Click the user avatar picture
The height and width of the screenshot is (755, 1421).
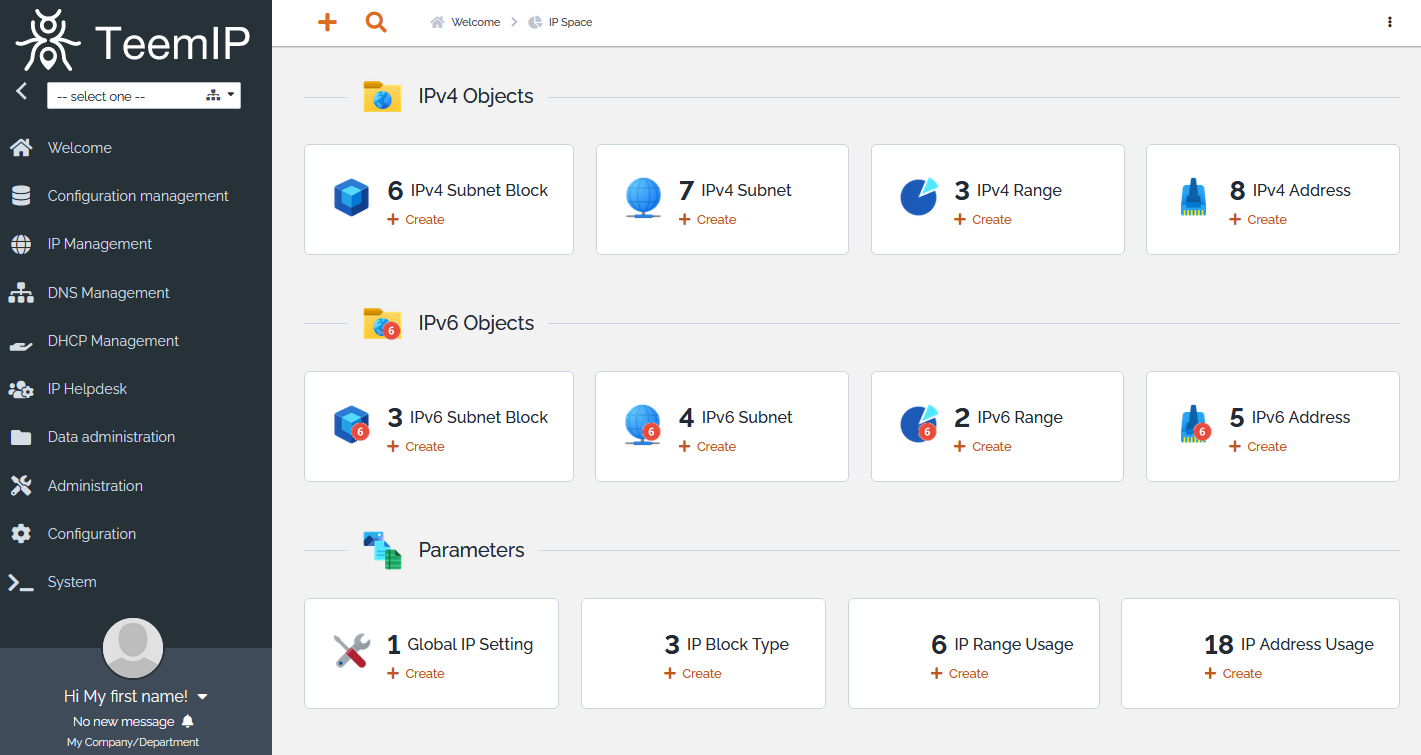click(x=133, y=648)
